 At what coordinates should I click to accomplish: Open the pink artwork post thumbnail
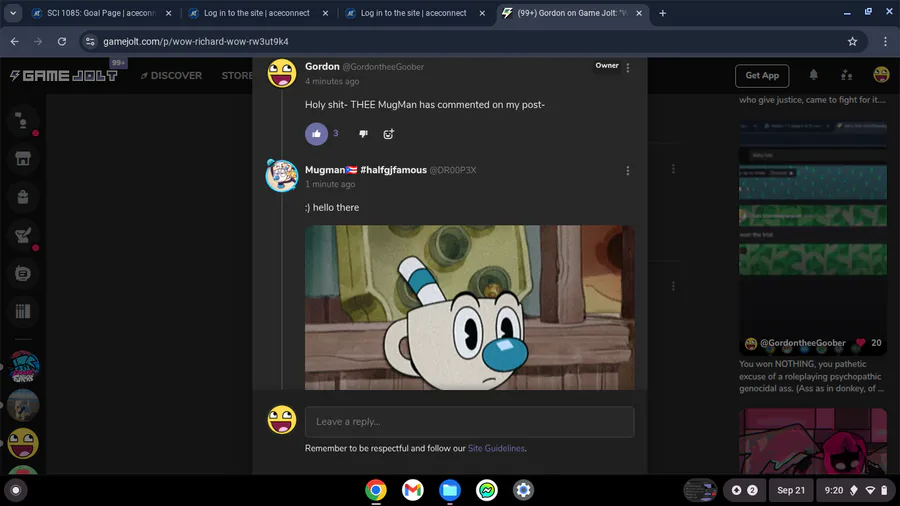tap(813, 441)
